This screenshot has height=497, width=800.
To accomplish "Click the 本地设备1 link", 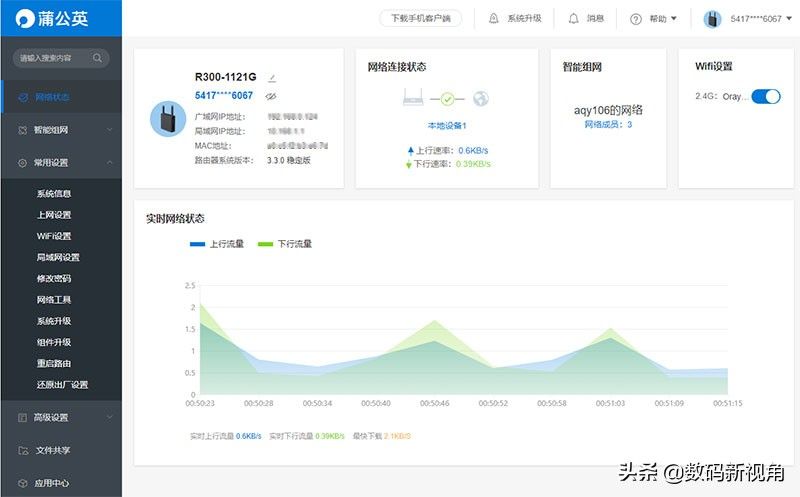I will [x=447, y=126].
